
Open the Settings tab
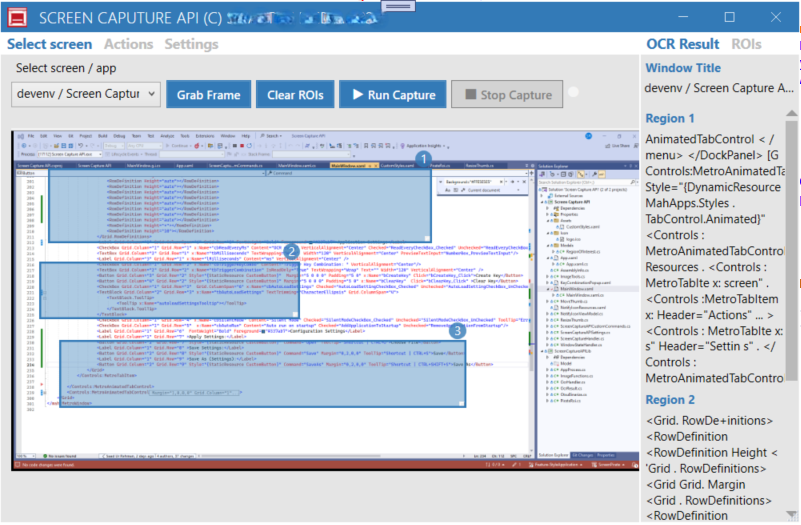pos(191,44)
